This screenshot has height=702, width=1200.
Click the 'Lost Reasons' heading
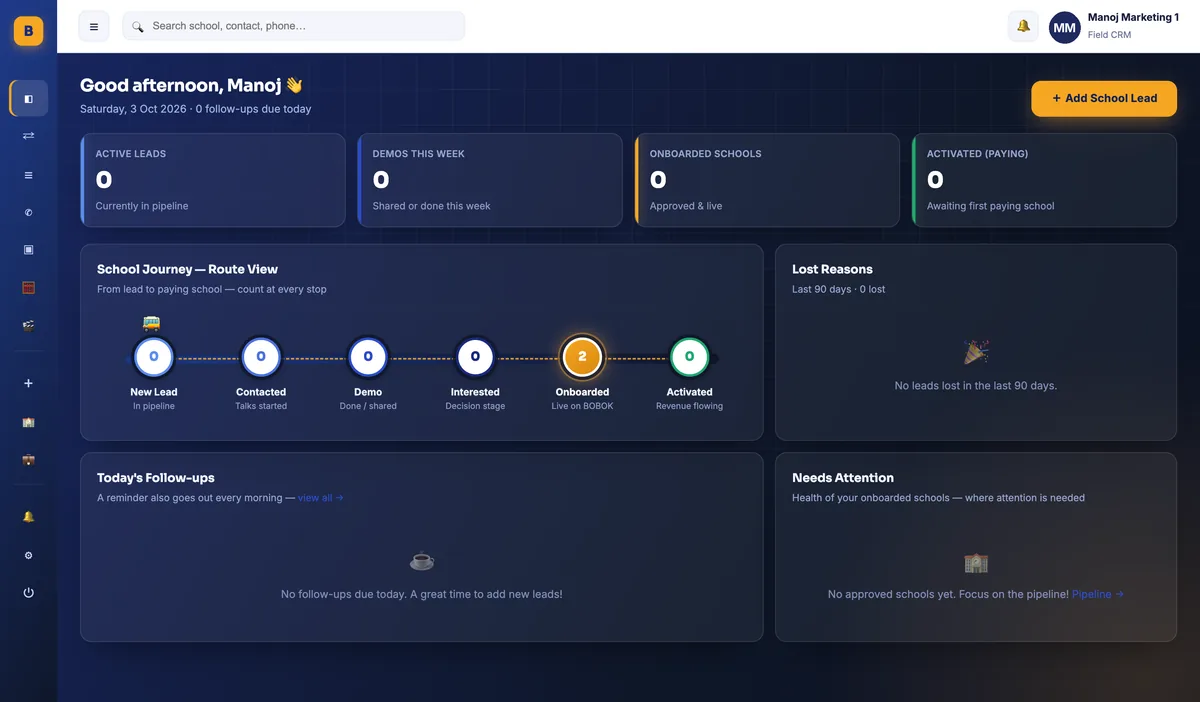click(x=832, y=269)
